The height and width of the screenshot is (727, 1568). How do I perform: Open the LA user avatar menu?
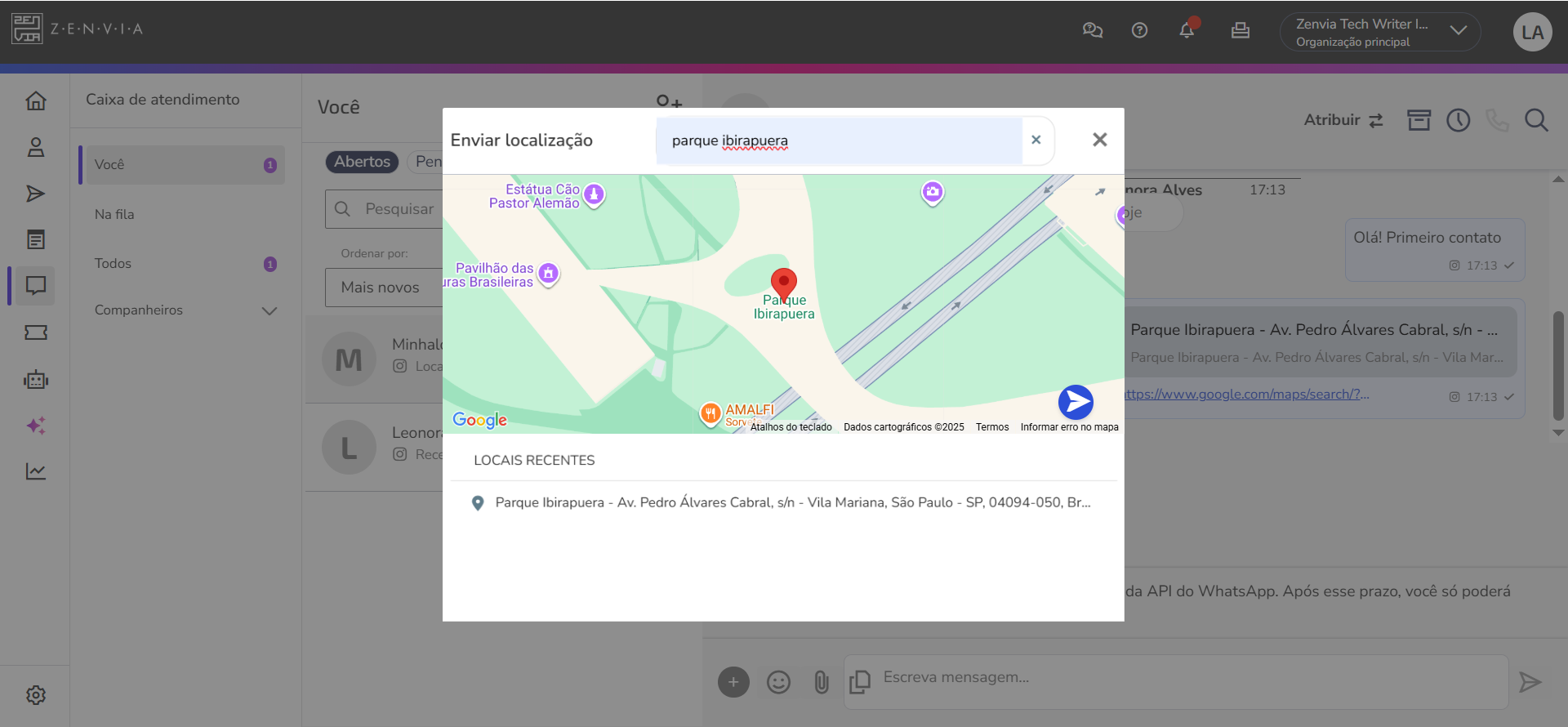pos(1532,32)
